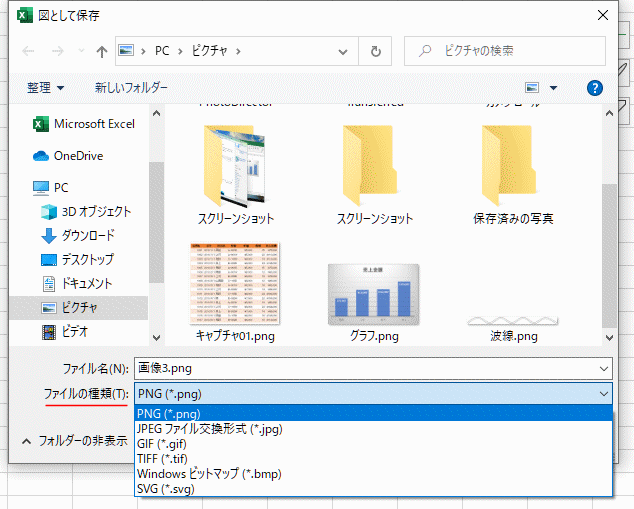Open デスクトップ in the navigation pane

(x=78, y=259)
